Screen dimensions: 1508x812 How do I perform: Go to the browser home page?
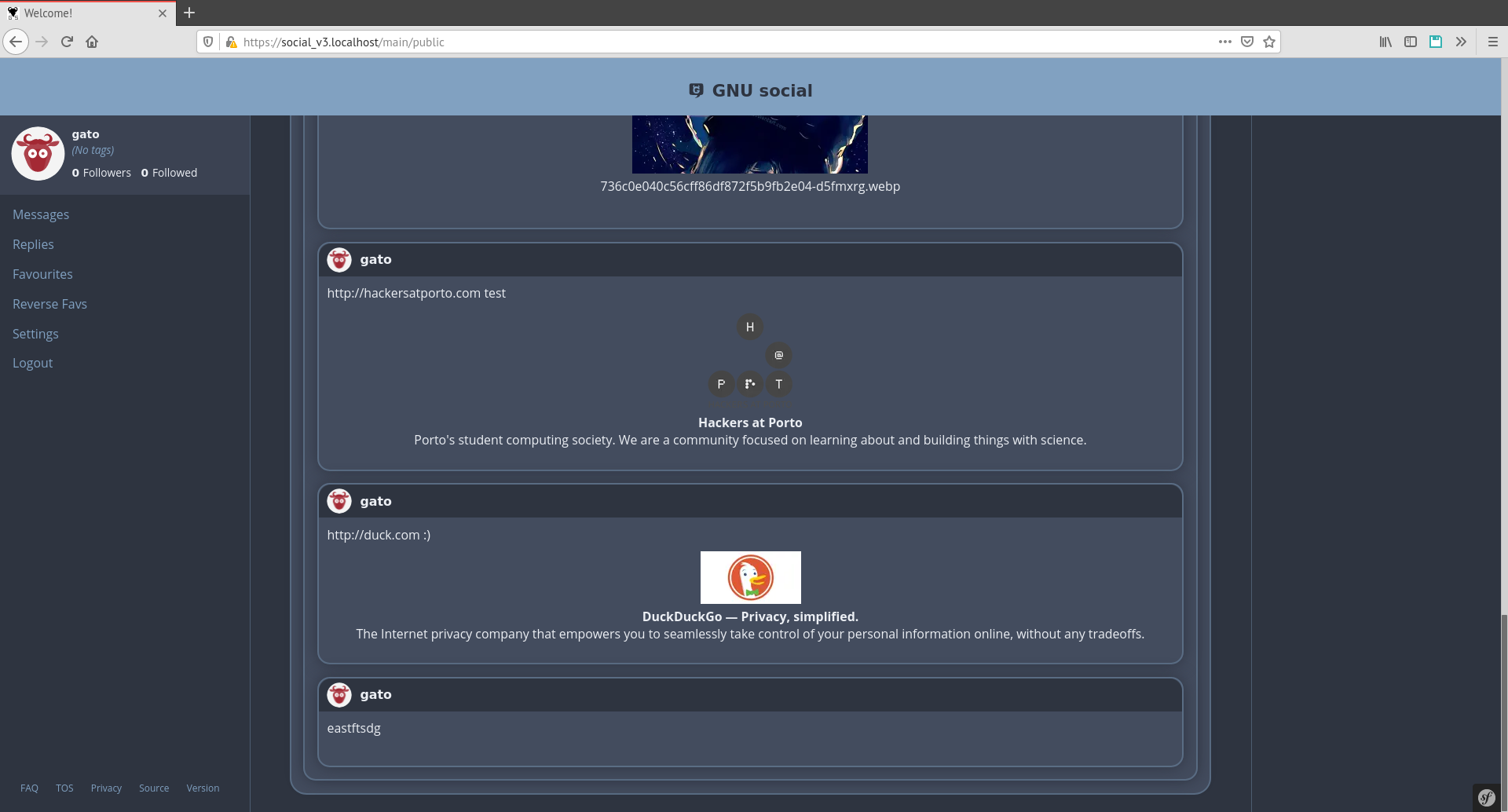click(92, 42)
